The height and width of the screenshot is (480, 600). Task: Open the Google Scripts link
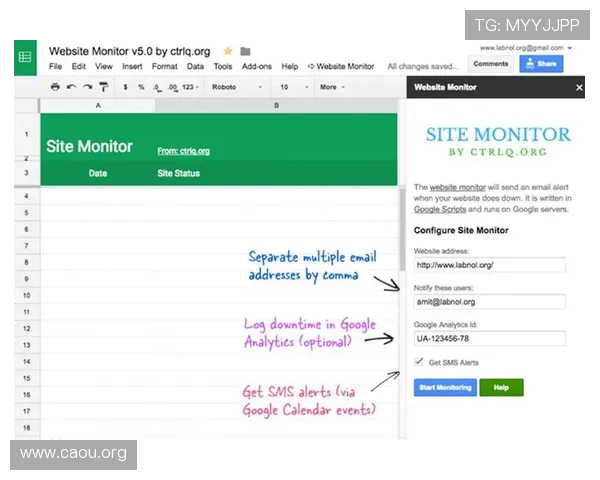coord(440,209)
